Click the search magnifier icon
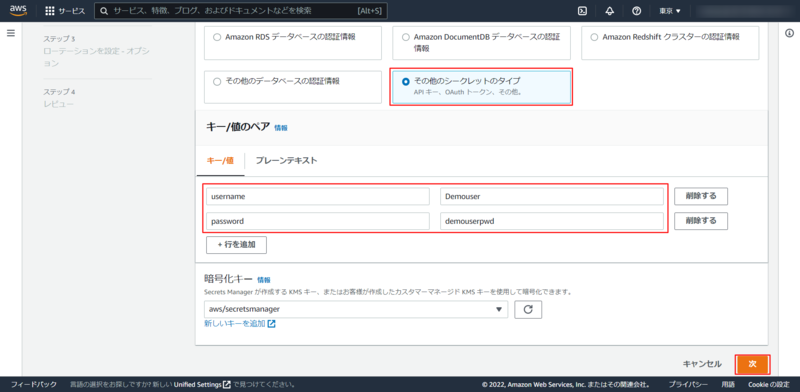Image resolution: width=800 pixels, height=392 pixels. coord(104,11)
